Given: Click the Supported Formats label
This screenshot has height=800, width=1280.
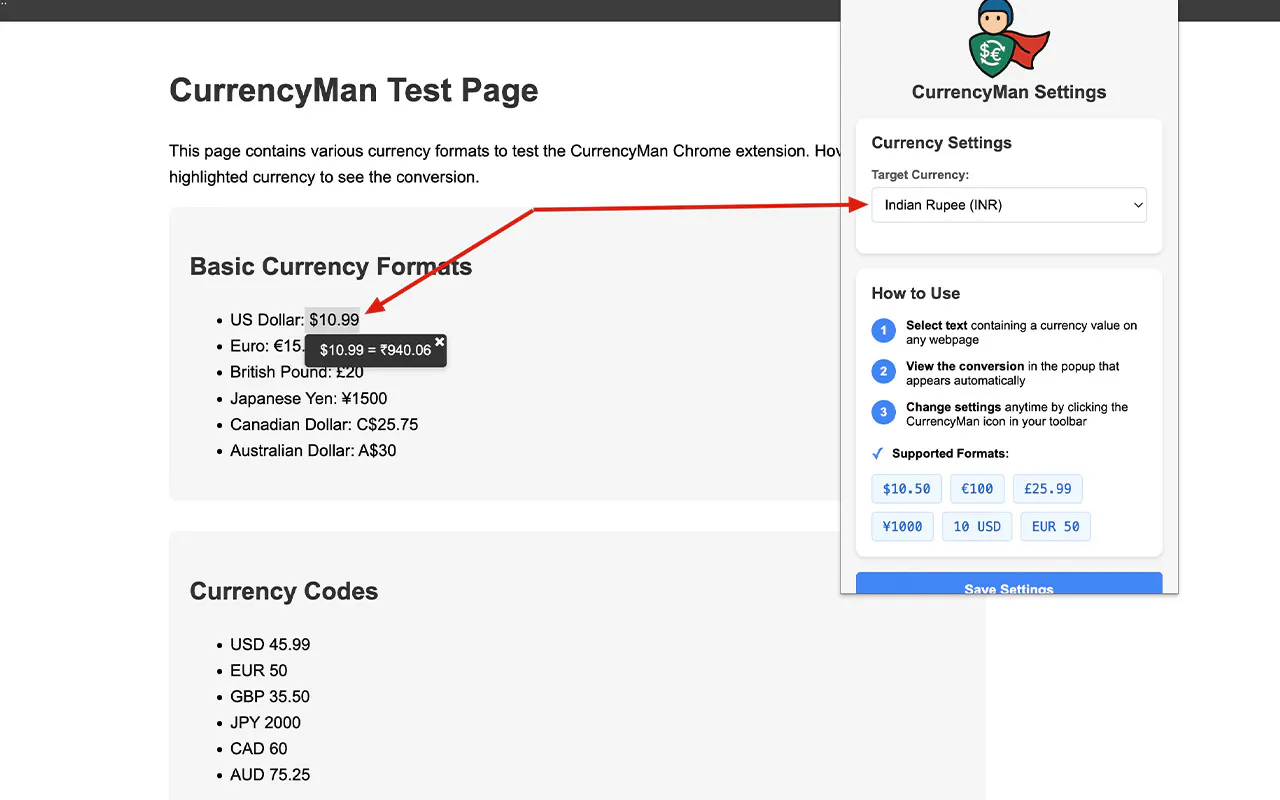Looking at the screenshot, I should click(x=950, y=453).
